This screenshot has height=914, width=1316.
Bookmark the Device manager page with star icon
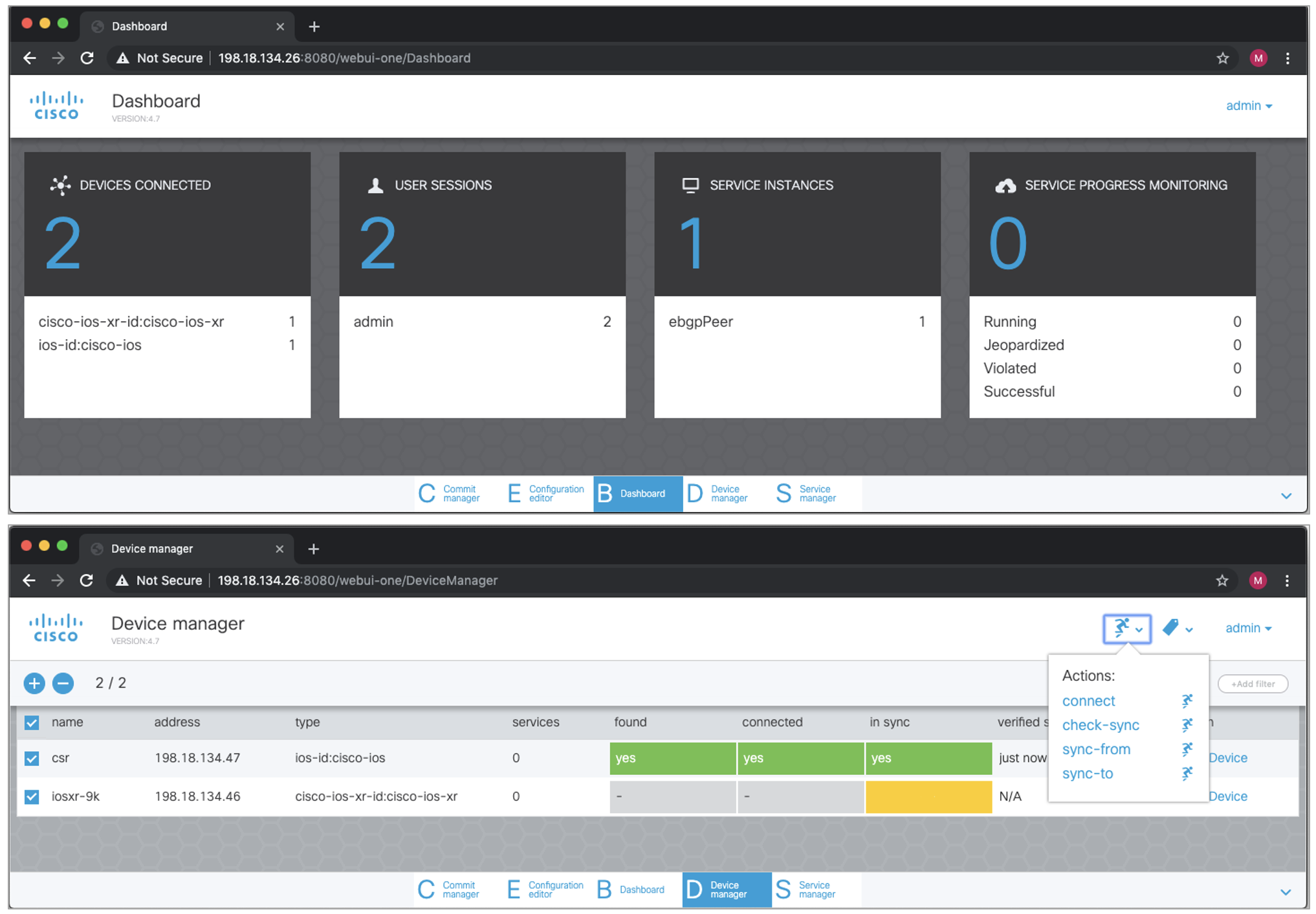coord(1222,580)
